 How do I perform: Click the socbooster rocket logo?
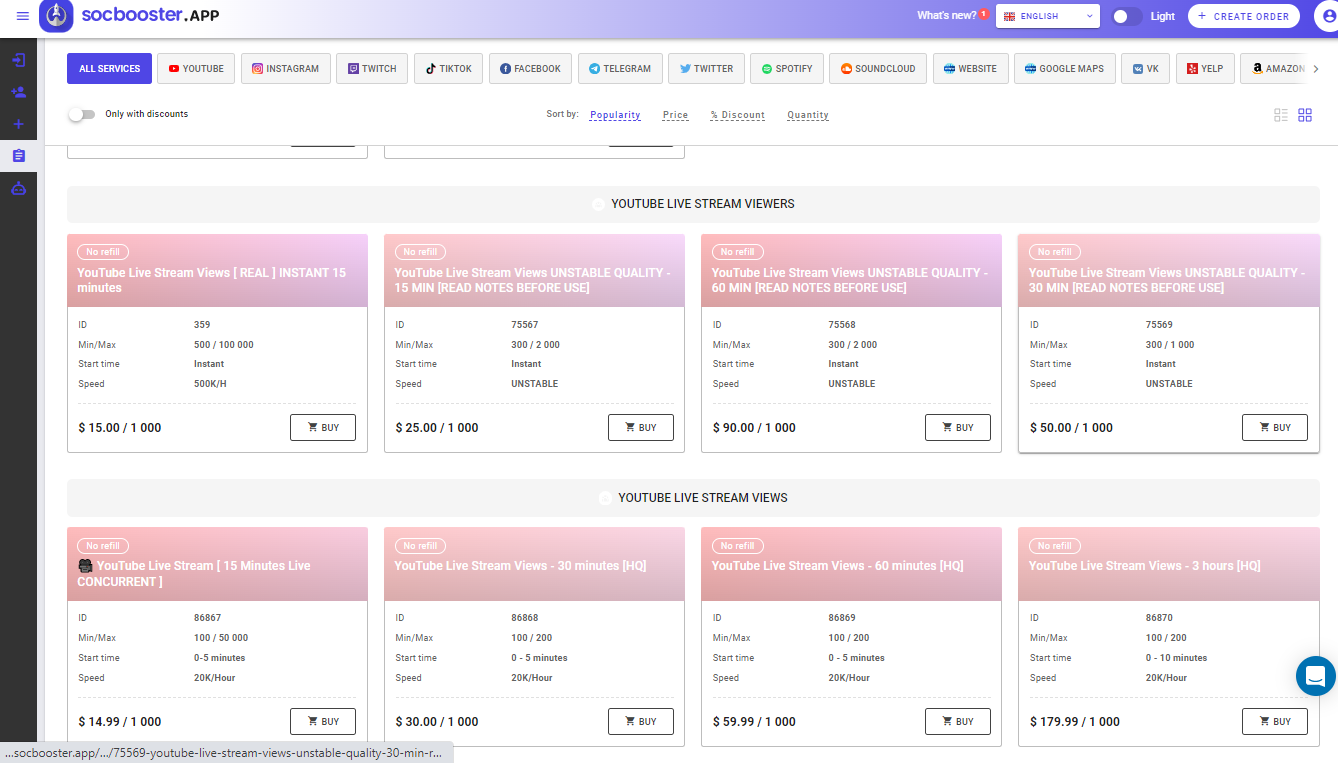(57, 15)
